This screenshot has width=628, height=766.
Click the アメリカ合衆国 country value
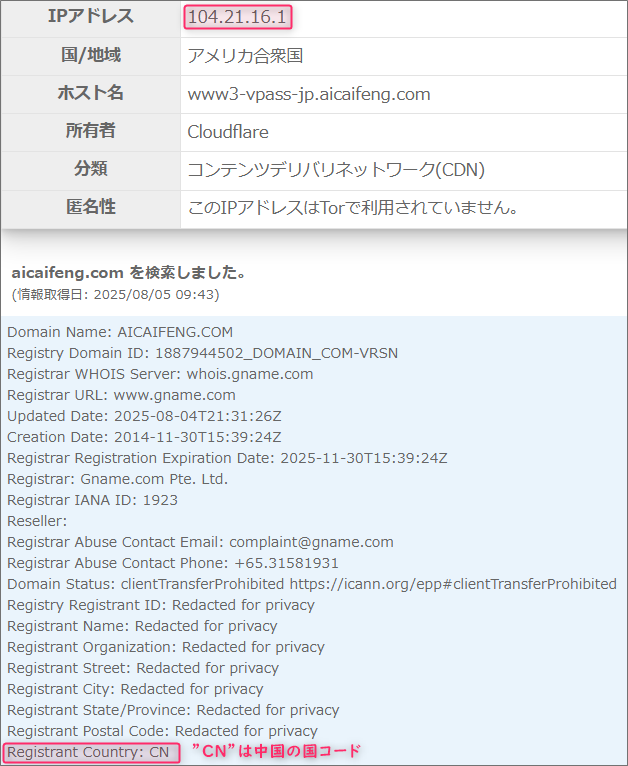(x=245, y=56)
